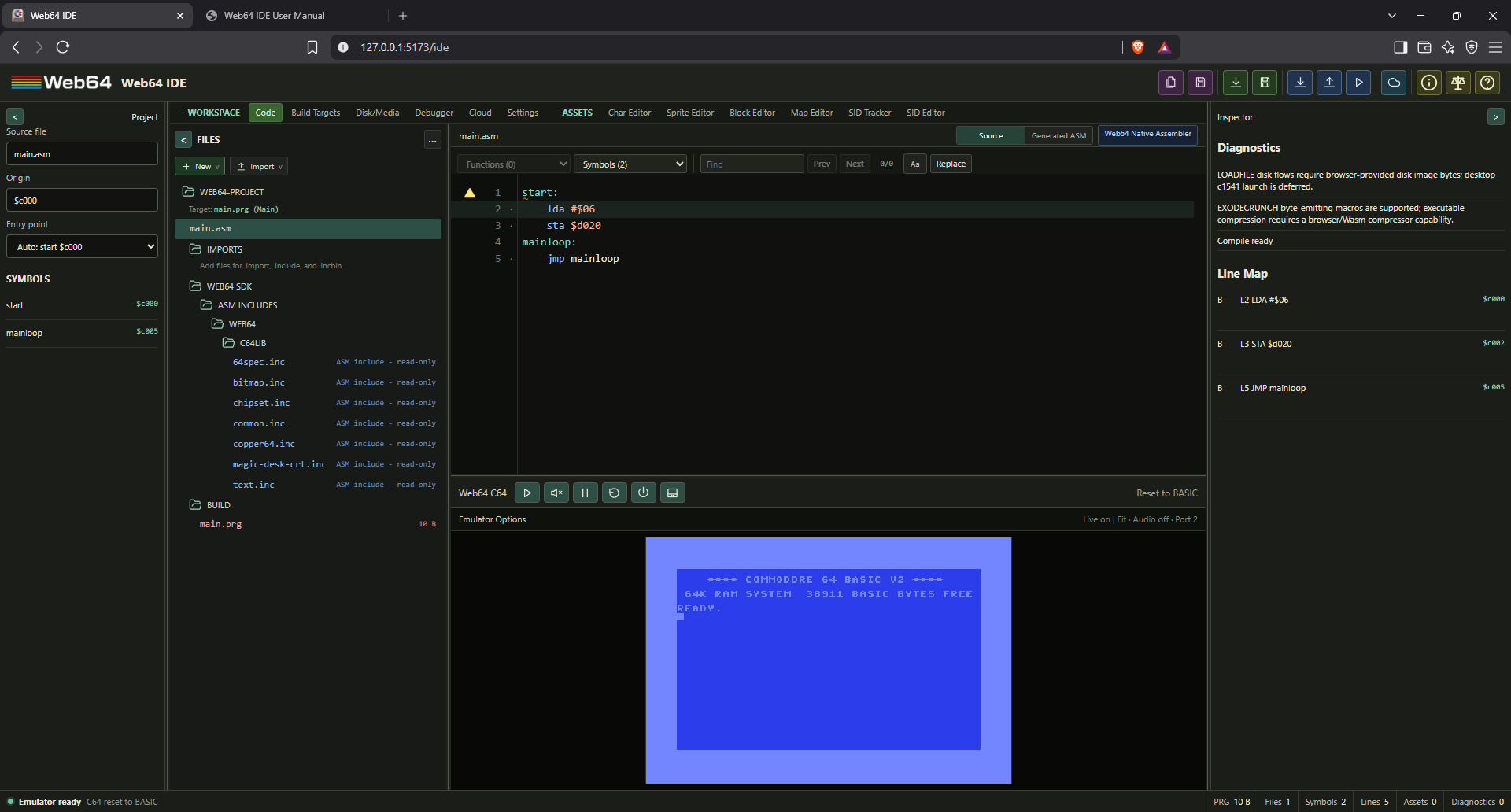Viewport: 1511px width, 812px height.
Task: Open the Map Editor tab
Action: coord(811,113)
